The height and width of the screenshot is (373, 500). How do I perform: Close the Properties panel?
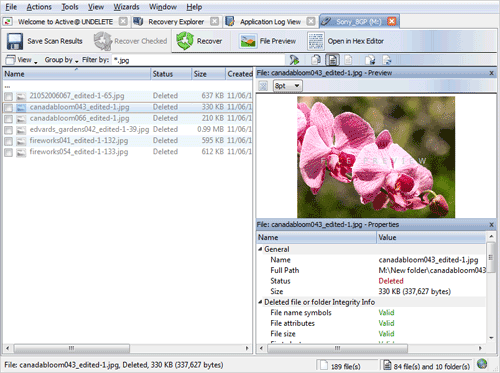[491, 225]
